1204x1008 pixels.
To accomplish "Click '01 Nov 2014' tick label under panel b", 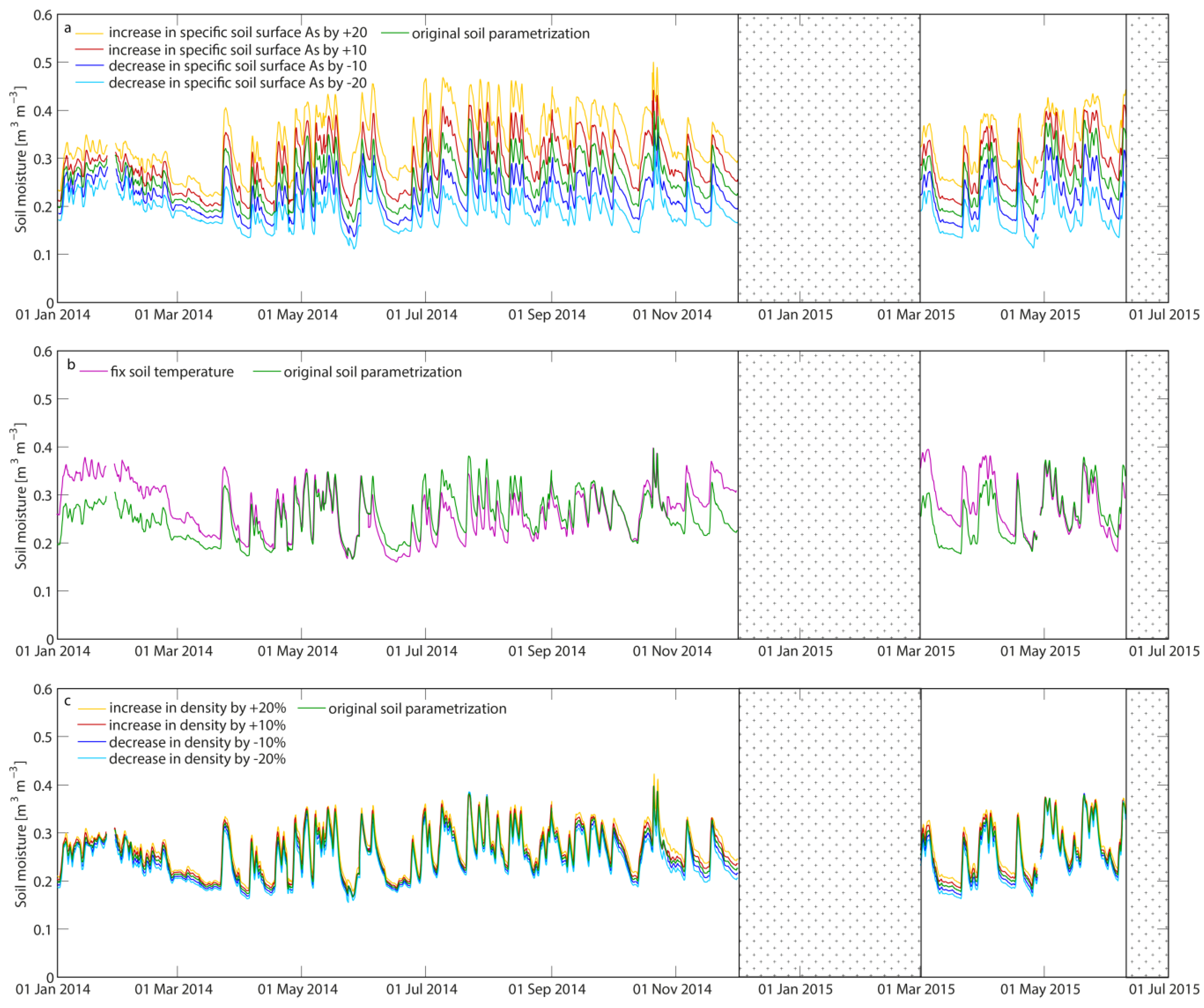I will (672, 651).
